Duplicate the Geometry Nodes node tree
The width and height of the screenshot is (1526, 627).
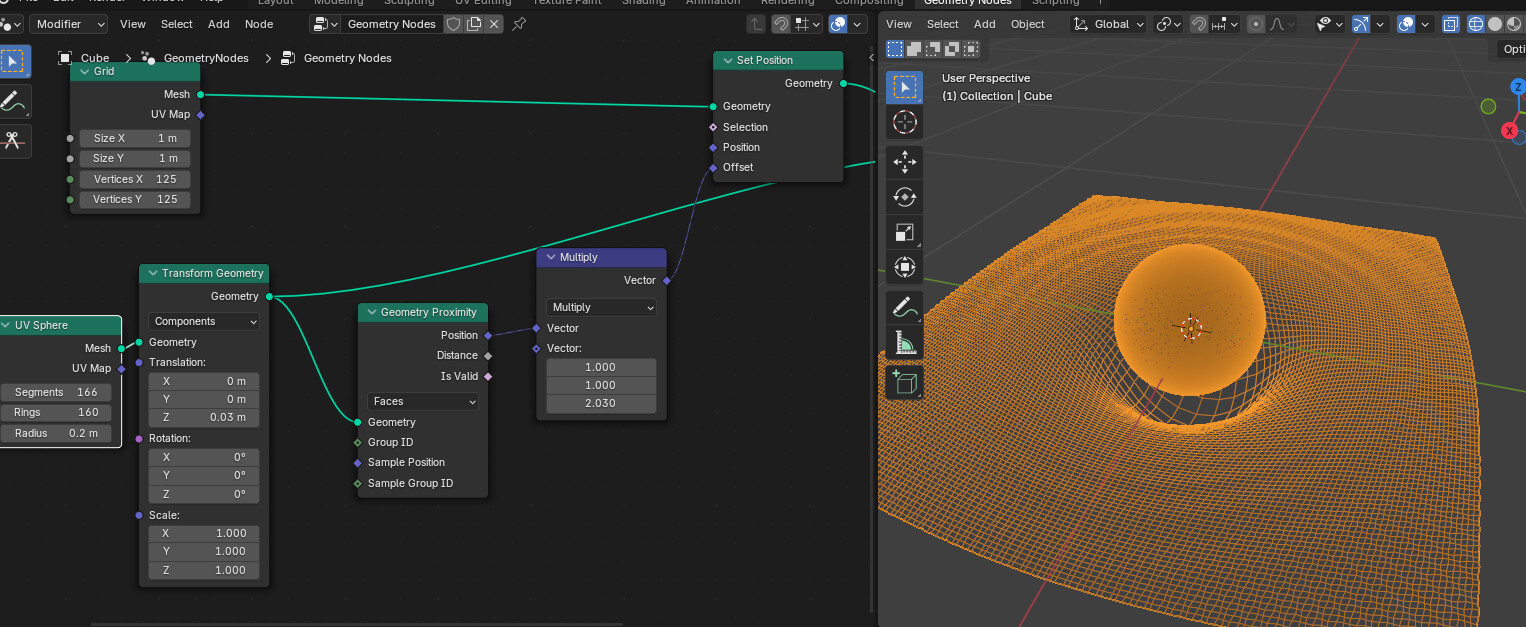(474, 24)
